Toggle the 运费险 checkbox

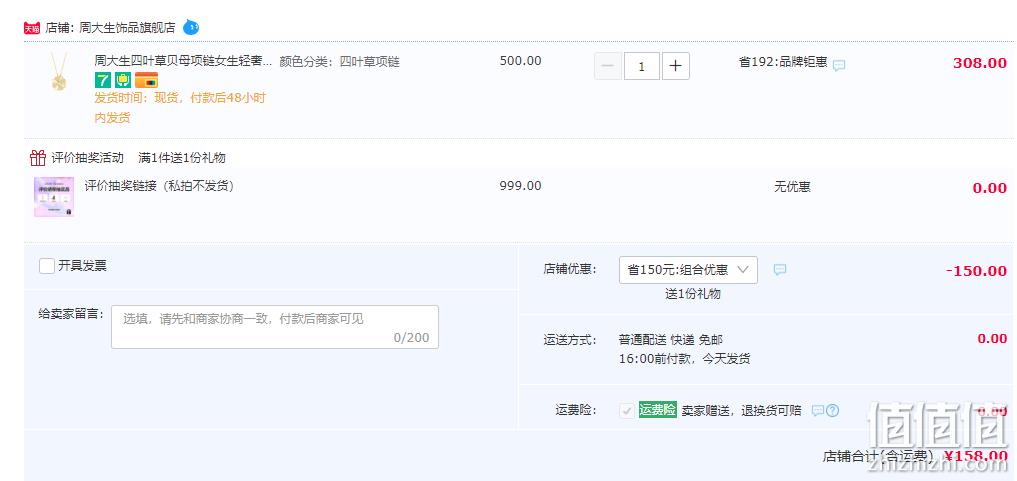pyautogui.click(x=627, y=410)
